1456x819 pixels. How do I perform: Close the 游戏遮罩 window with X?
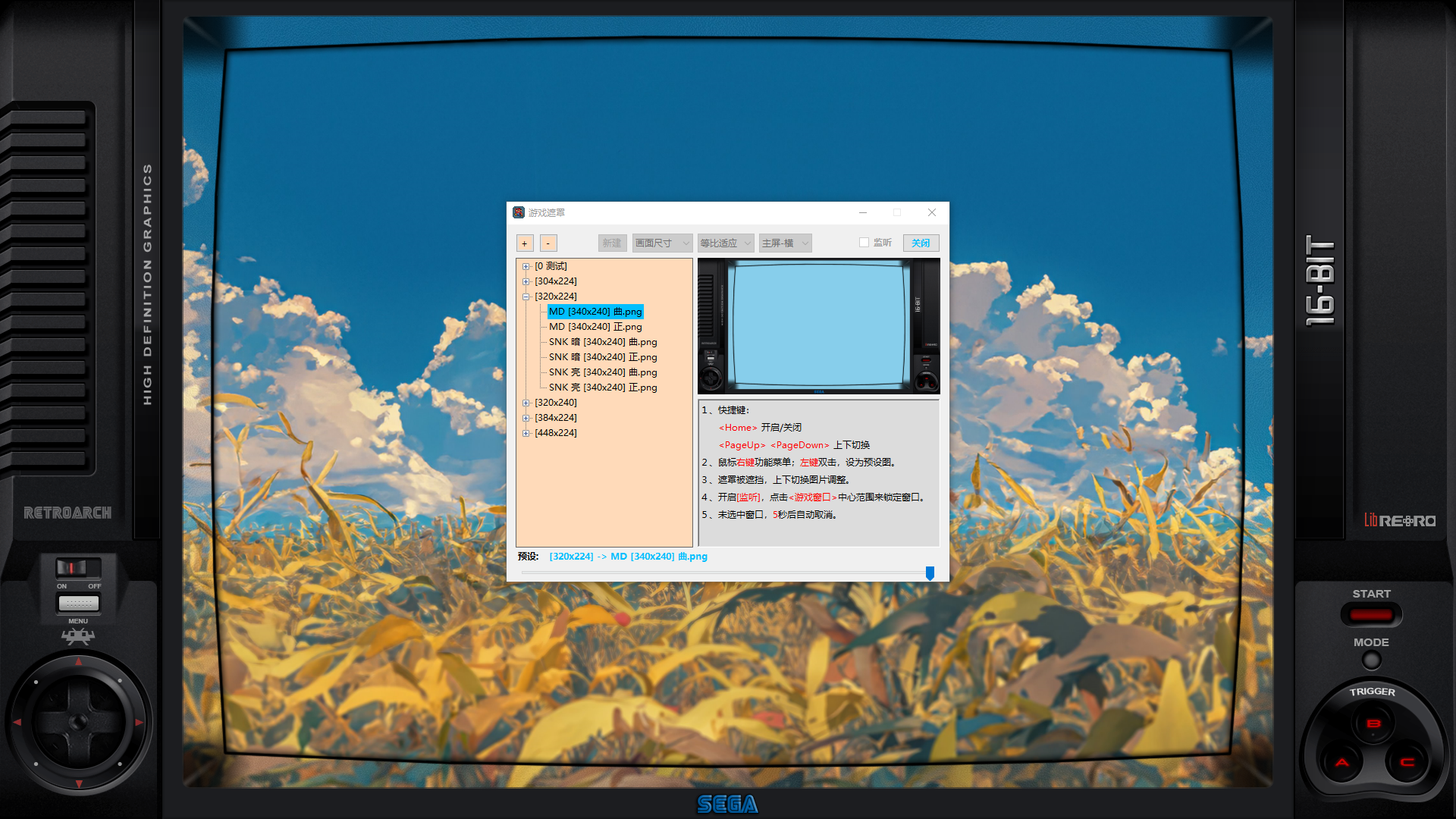coord(932,212)
